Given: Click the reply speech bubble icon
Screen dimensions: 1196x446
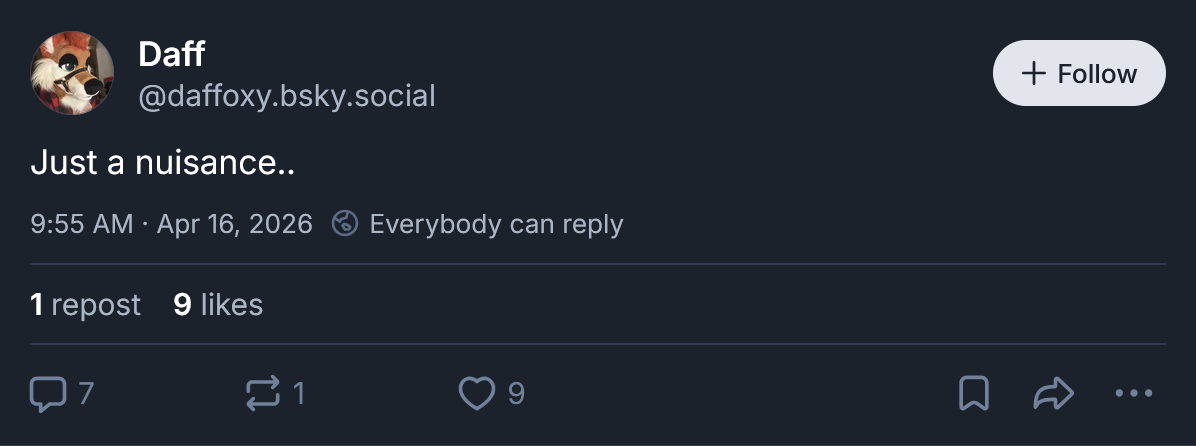Looking at the screenshot, I should tap(47, 393).
